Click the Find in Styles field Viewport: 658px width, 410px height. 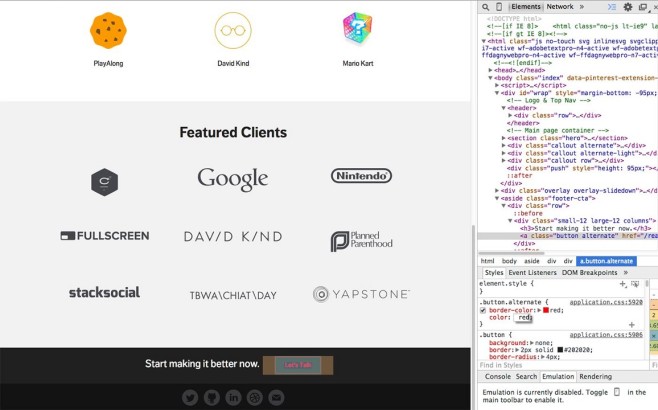(x=563, y=365)
